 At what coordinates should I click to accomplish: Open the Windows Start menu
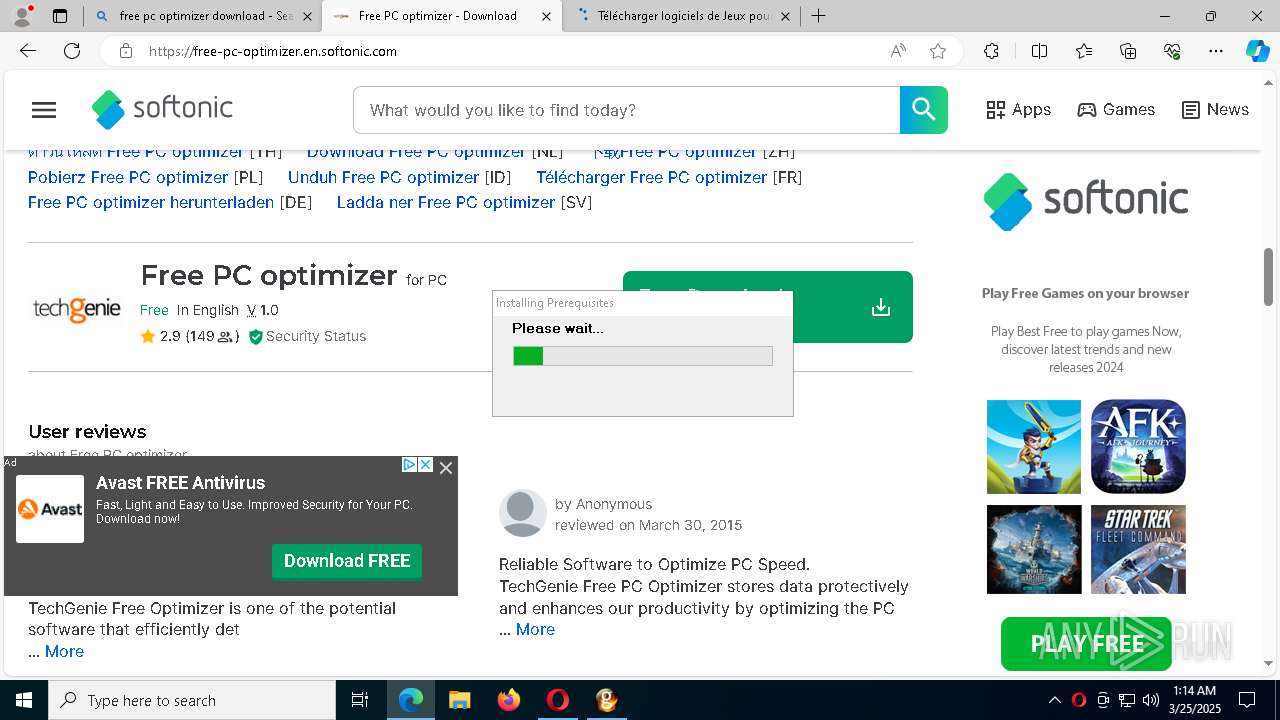[24, 700]
